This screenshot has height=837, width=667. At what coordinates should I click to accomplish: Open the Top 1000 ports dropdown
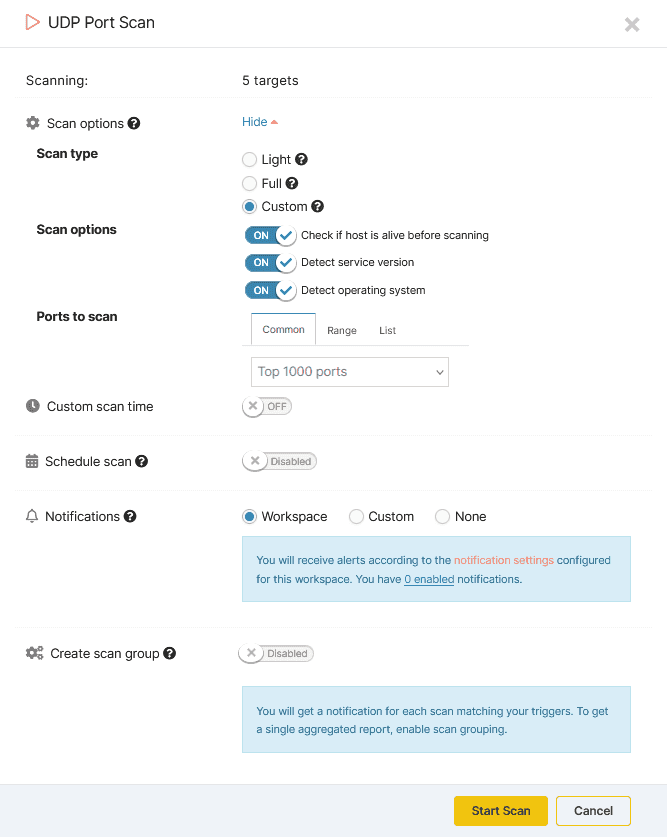point(350,371)
